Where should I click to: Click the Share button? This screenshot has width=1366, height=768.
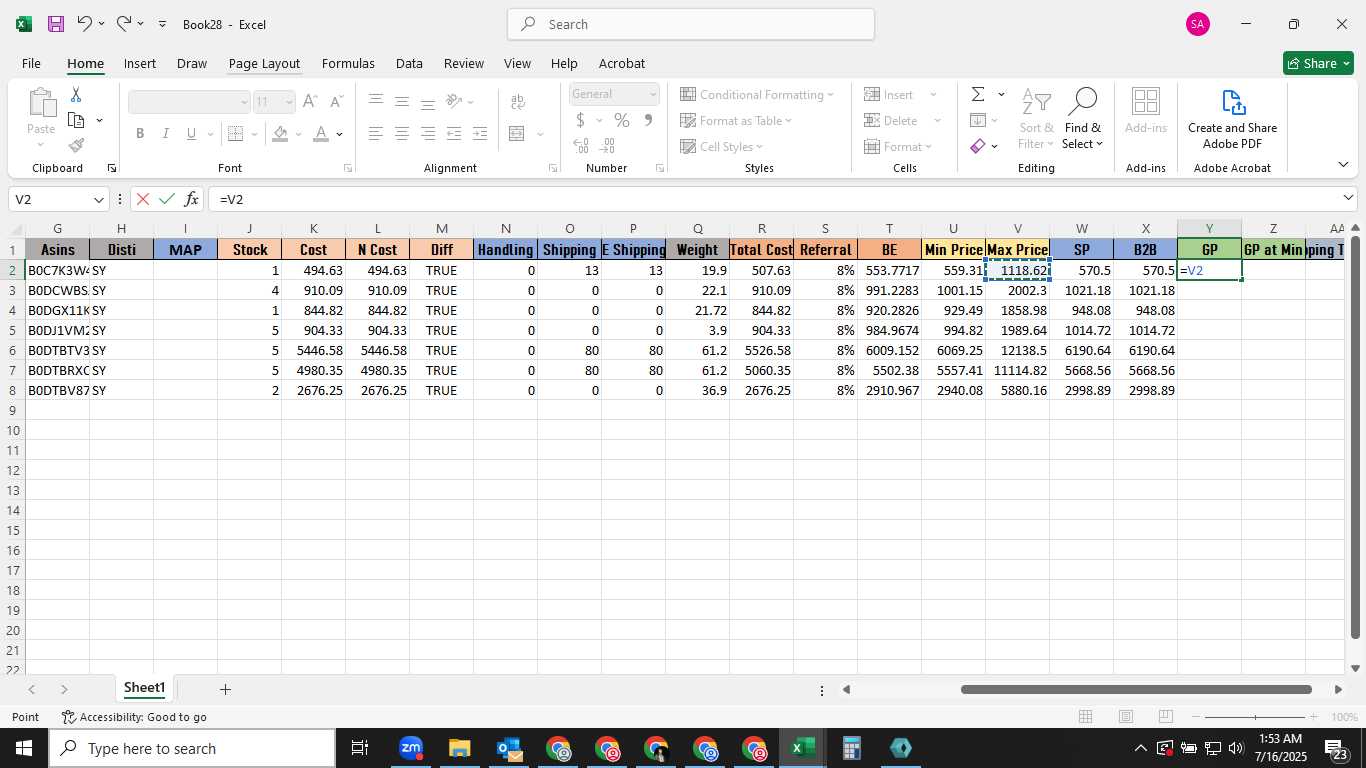tap(1318, 63)
